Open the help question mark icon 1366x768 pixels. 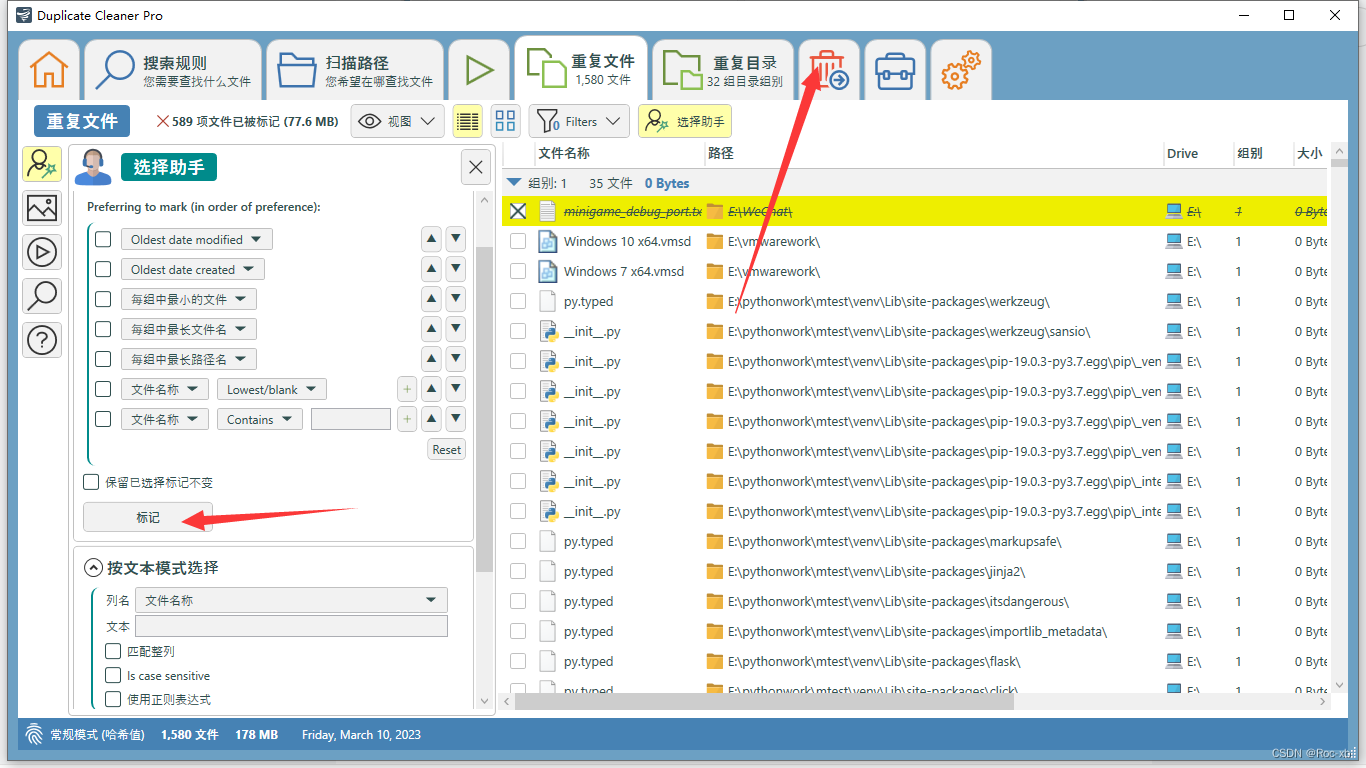pyautogui.click(x=42, y=340)
